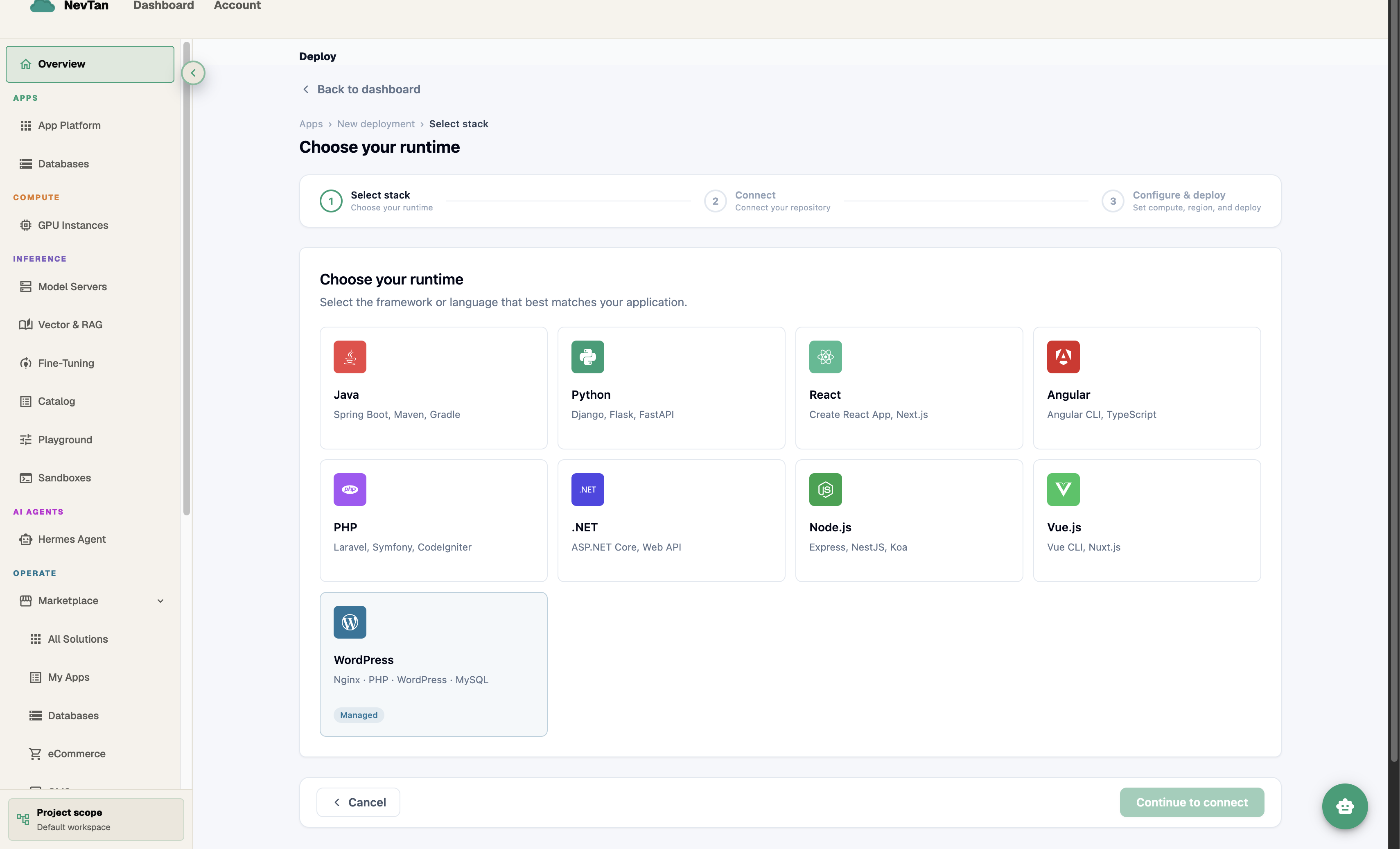The width and height of the screenshot is (1400, 849).
Task: Click Express, NestJS, Koa text
Action: tap(858, 547)
